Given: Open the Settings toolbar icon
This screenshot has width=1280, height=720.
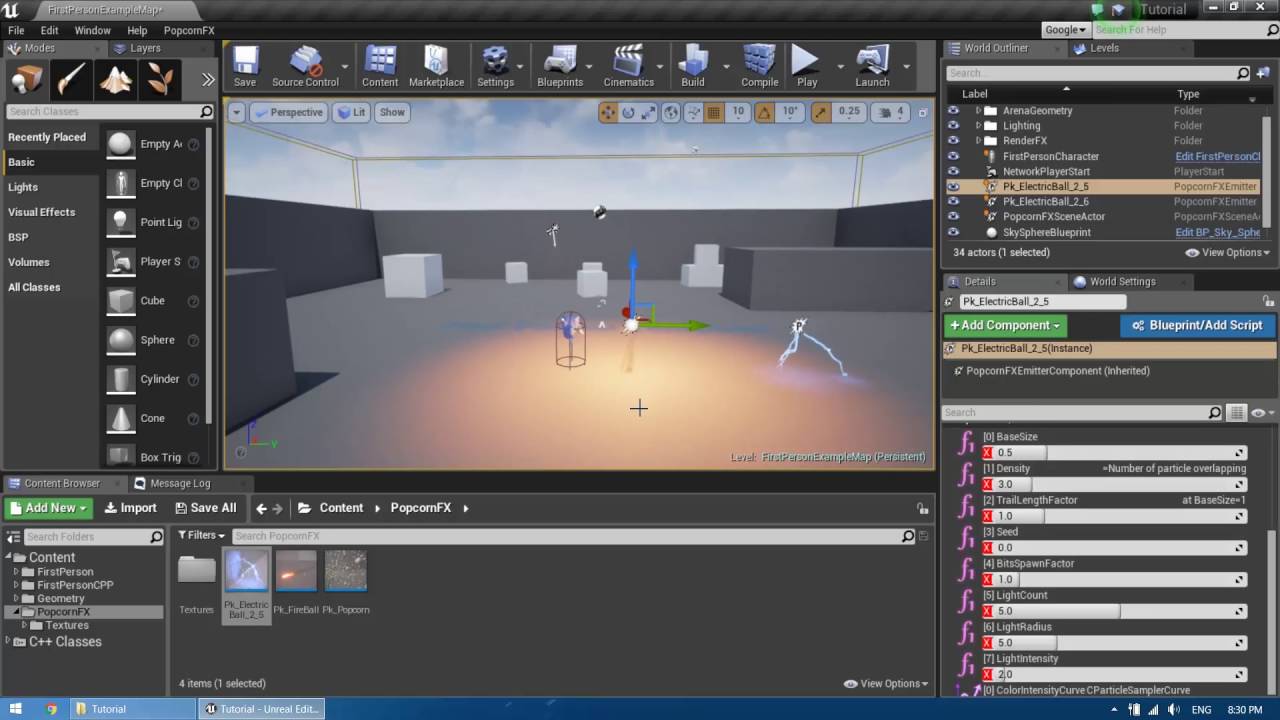Looking at the screenshot, I should click(x=495, y=66).
